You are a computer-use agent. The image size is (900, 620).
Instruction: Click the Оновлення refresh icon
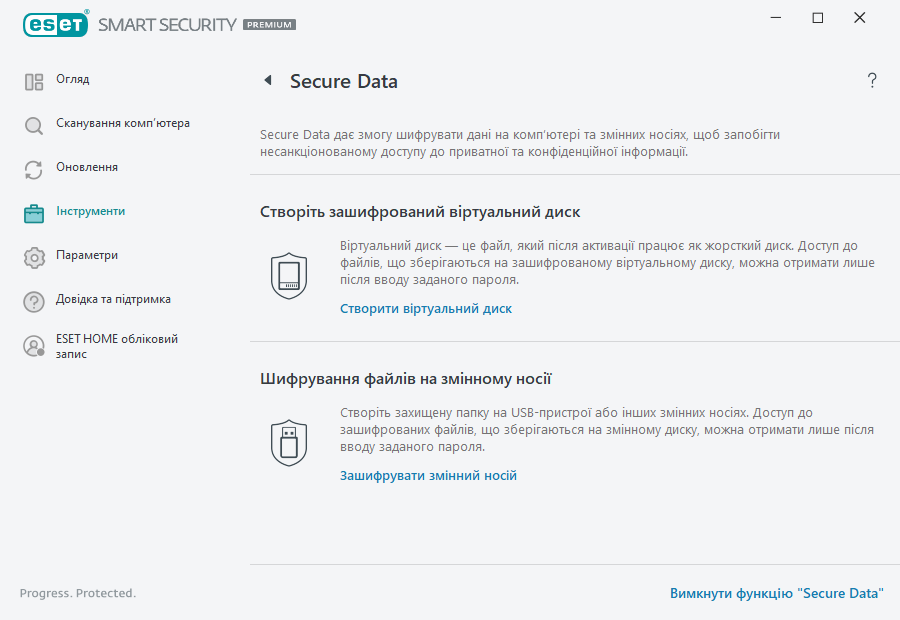33,167
